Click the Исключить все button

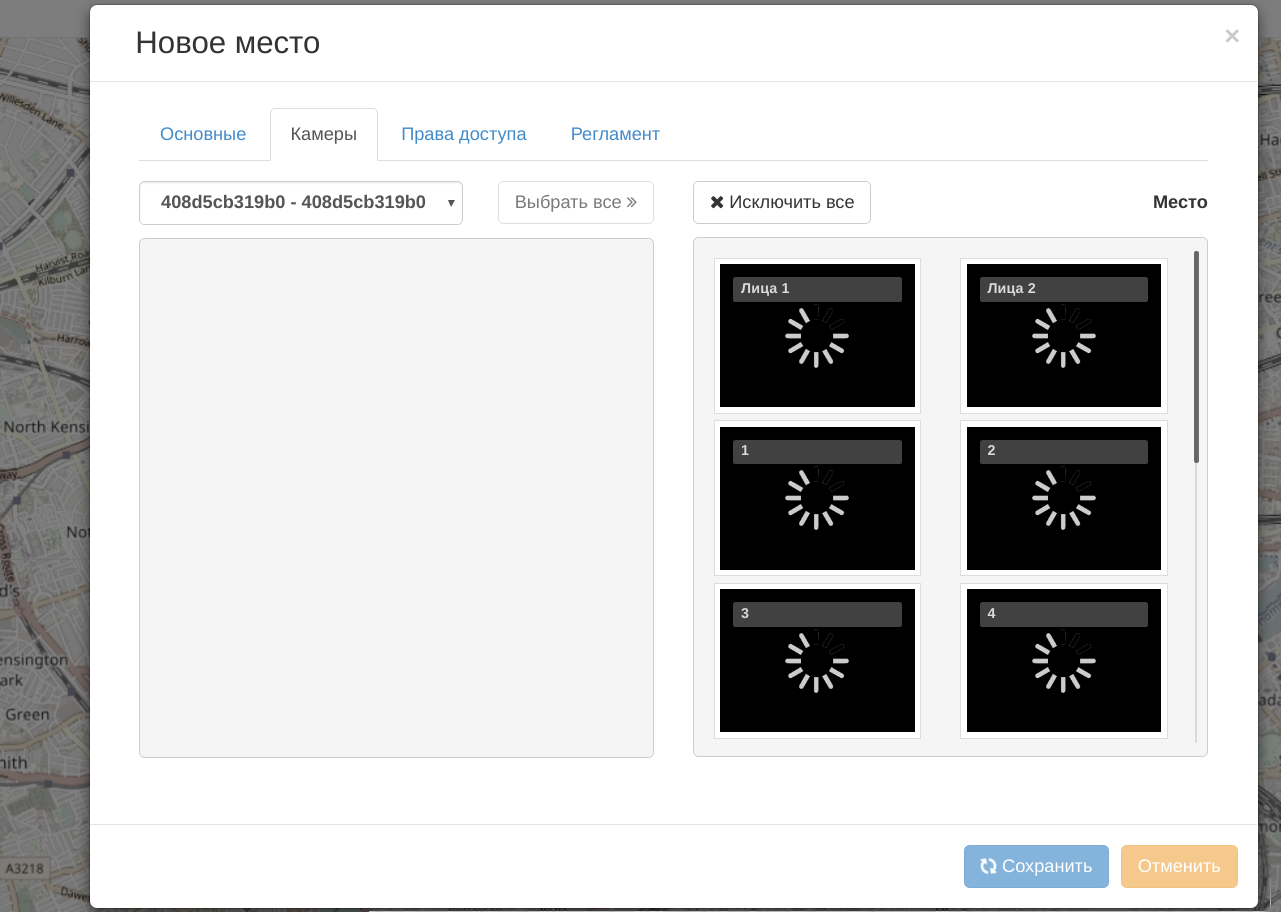[782, 202]
